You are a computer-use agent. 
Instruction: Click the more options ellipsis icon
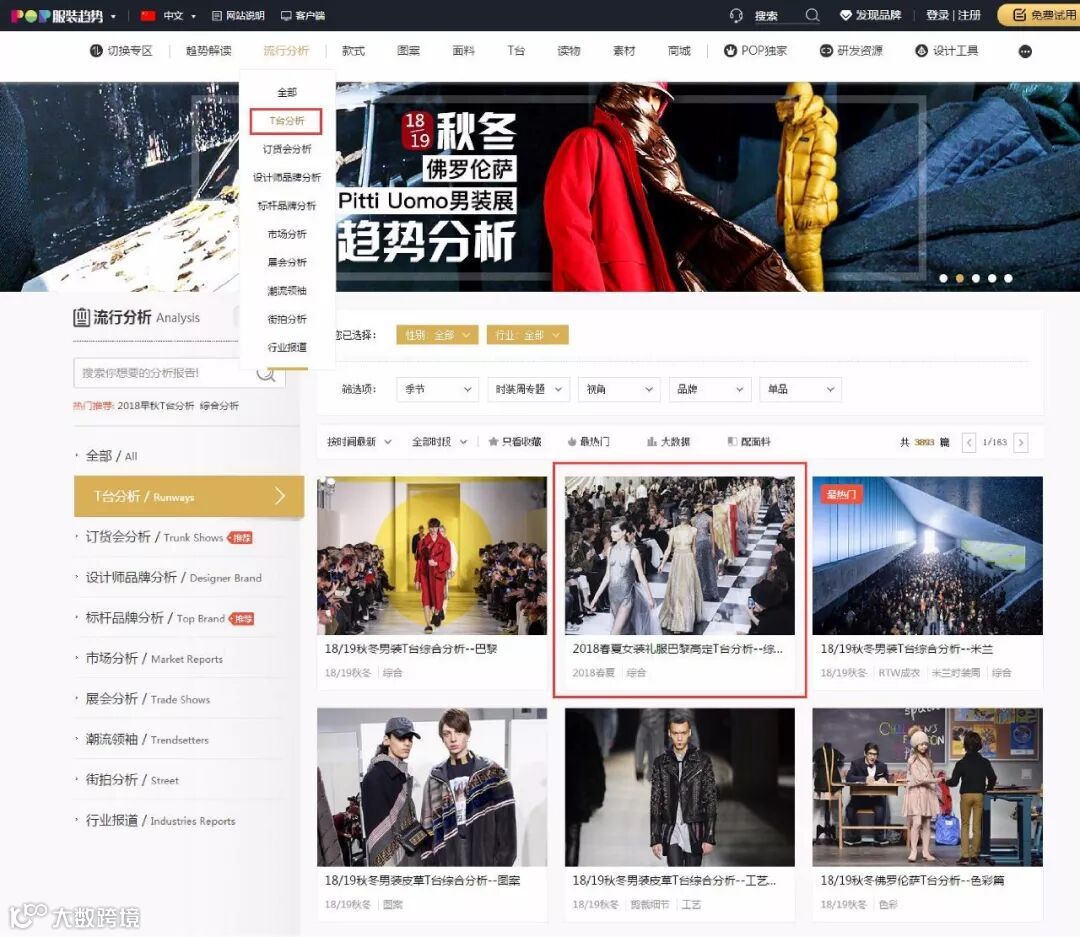[1025, 52]
